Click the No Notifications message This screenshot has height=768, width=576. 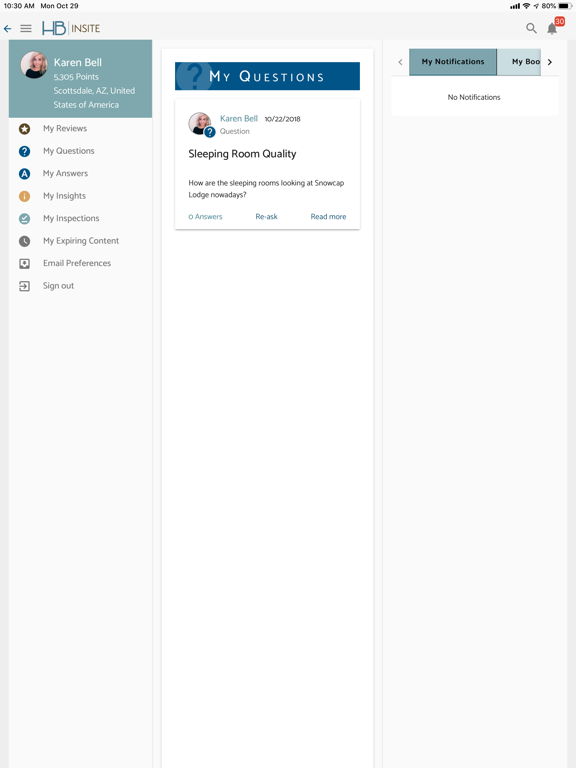474,97
